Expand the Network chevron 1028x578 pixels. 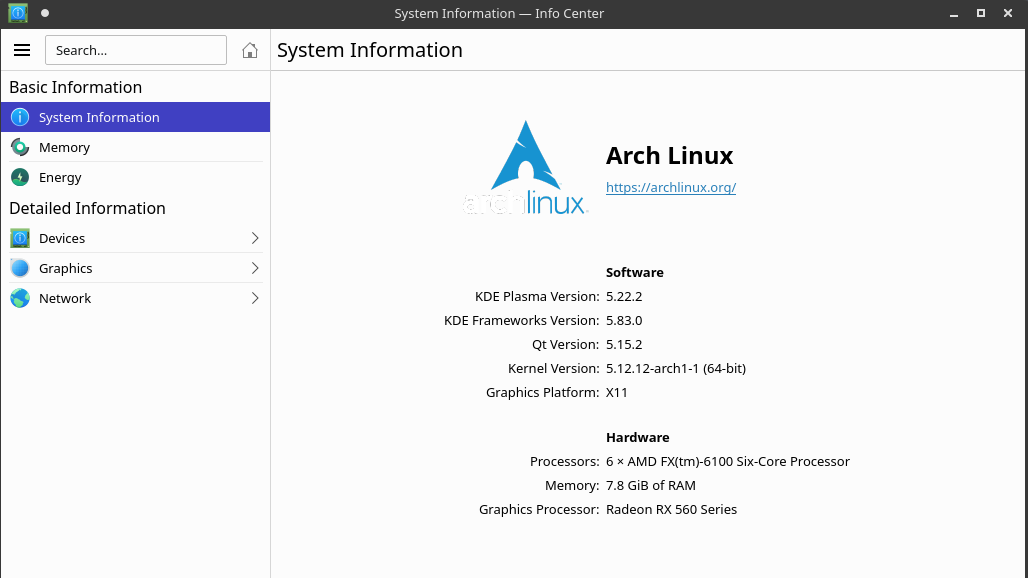[x=255, y=298]
